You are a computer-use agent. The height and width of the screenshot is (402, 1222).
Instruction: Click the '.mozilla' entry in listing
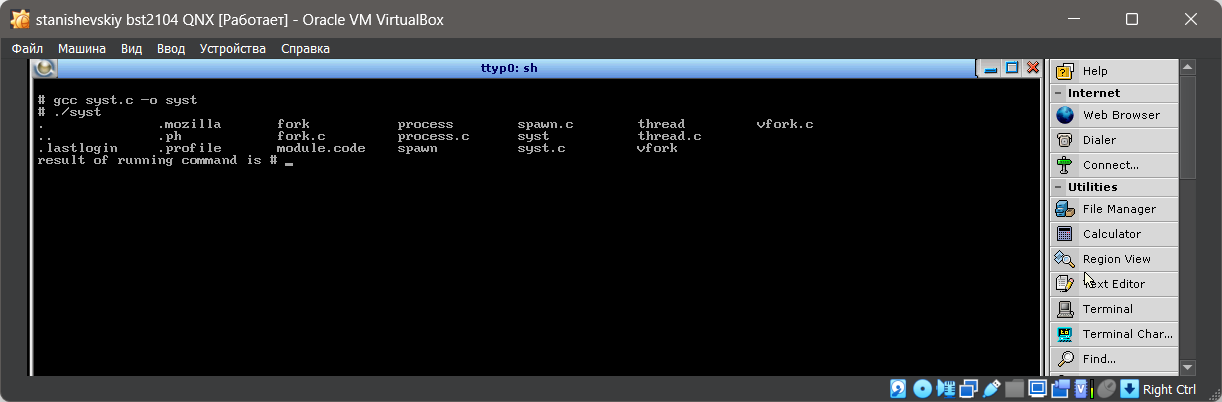[x=189, y=124]
